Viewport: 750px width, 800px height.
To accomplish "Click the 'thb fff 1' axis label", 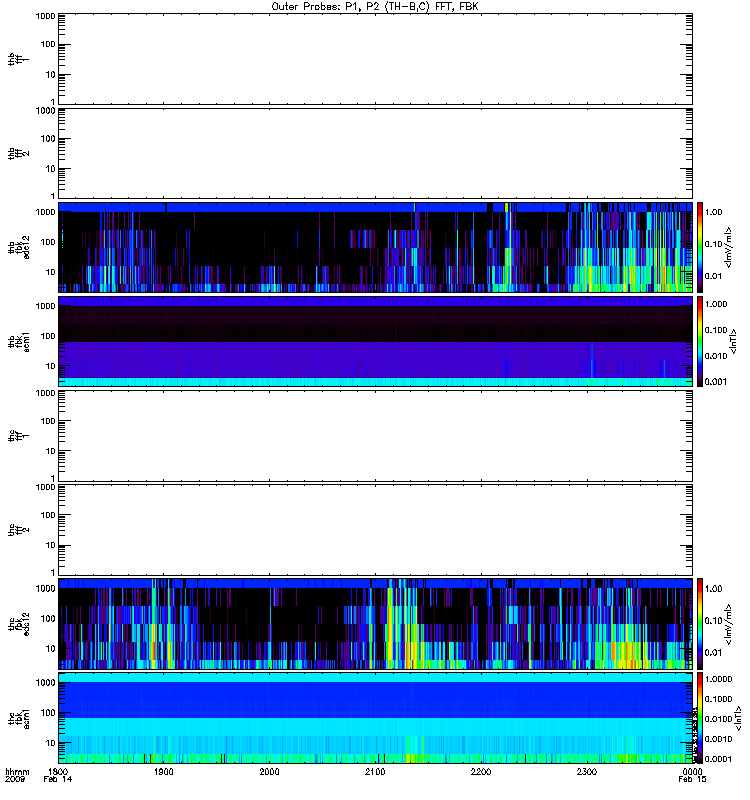I will (19, 59).
